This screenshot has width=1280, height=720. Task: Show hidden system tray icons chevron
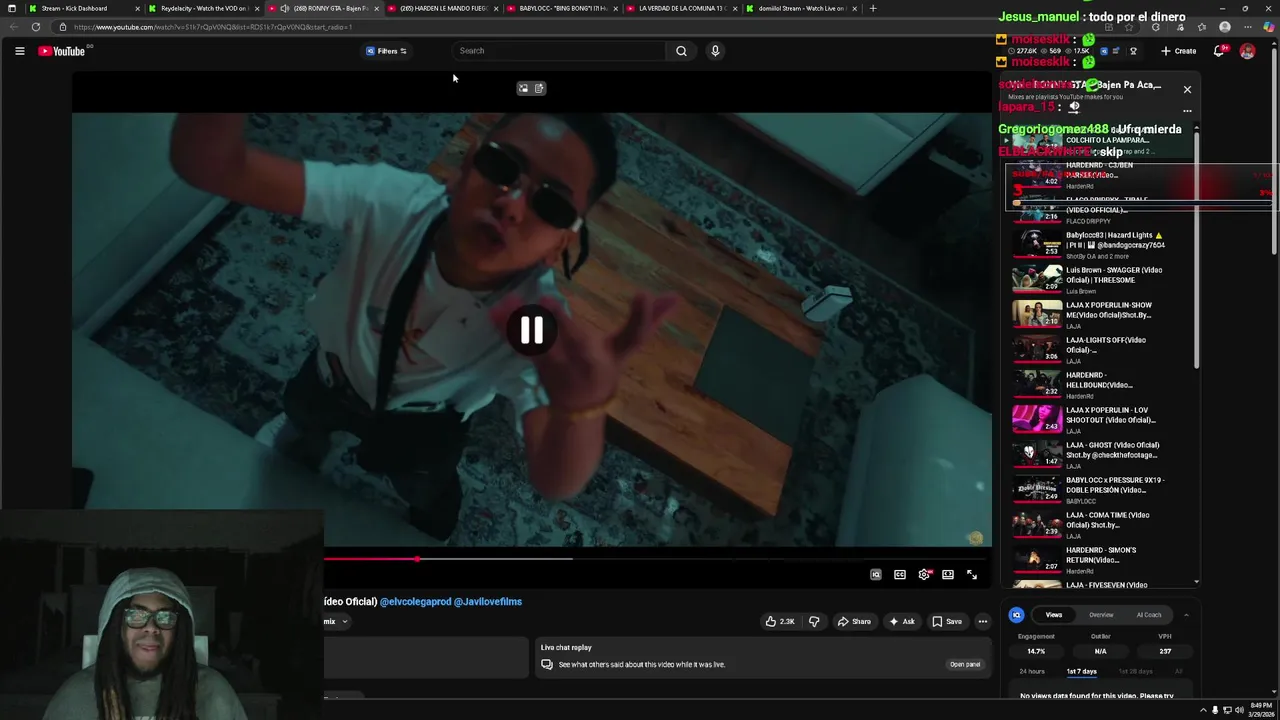[1204, 710]
